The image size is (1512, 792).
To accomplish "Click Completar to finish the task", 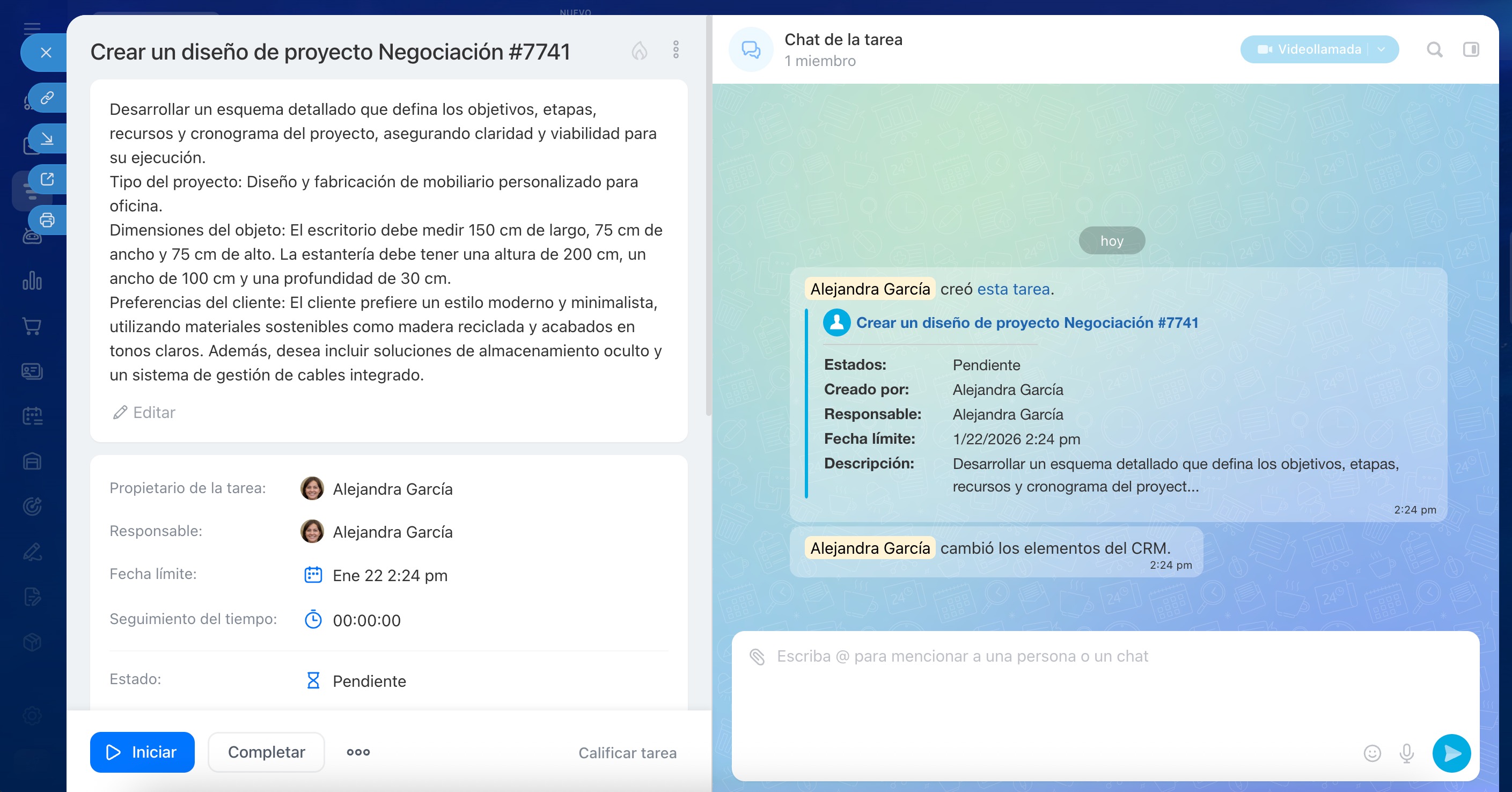I will click(x=267, y=752).
